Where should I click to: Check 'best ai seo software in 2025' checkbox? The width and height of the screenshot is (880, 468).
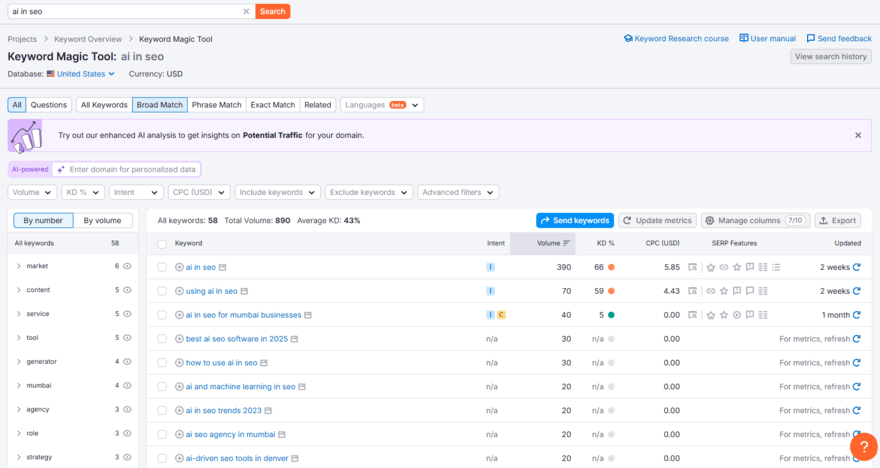162,339
